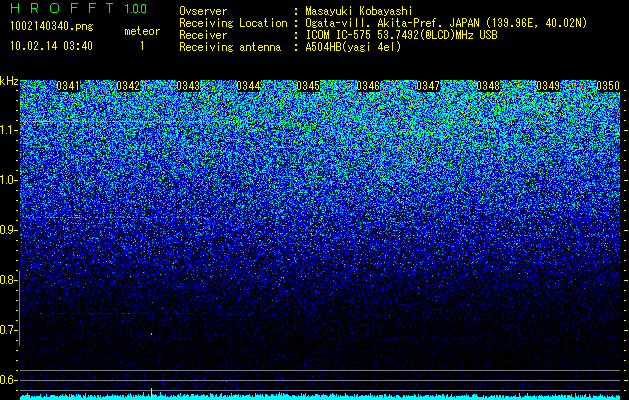Click the Ovserver label
Image resolution: width=629 pixels, height=400 pixels.
(x=203, y=11)
